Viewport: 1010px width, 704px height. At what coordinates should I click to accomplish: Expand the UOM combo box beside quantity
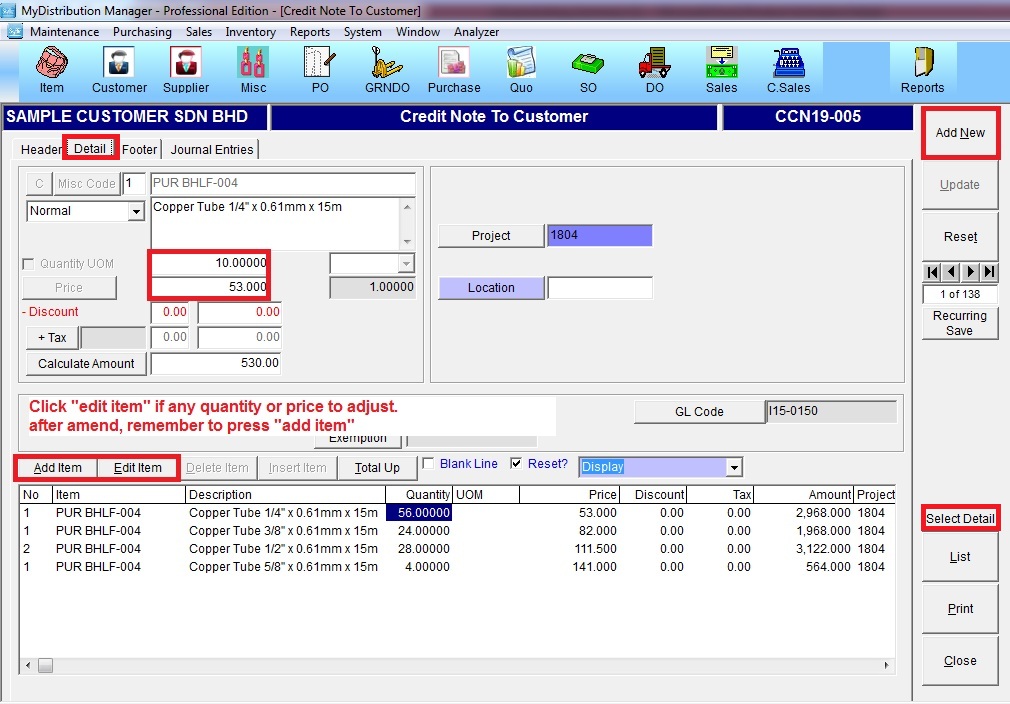(x=405, y=263)
